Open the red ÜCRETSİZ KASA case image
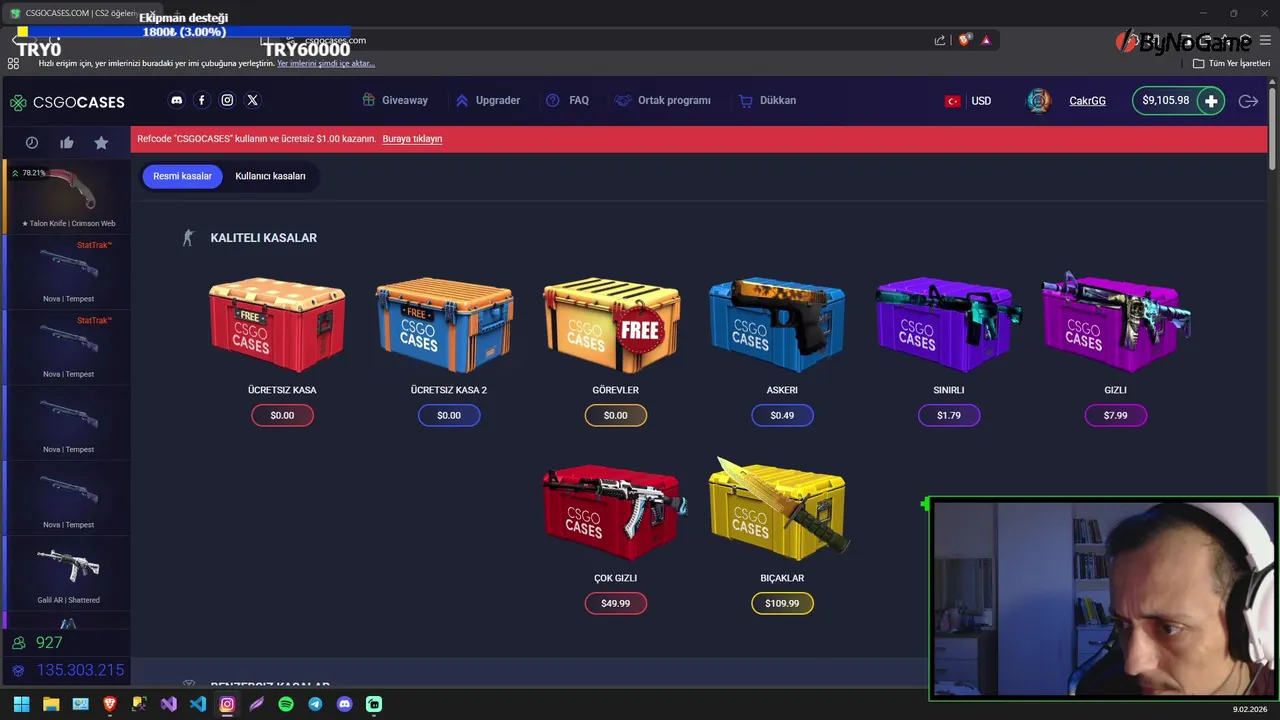 coord(277,324)
